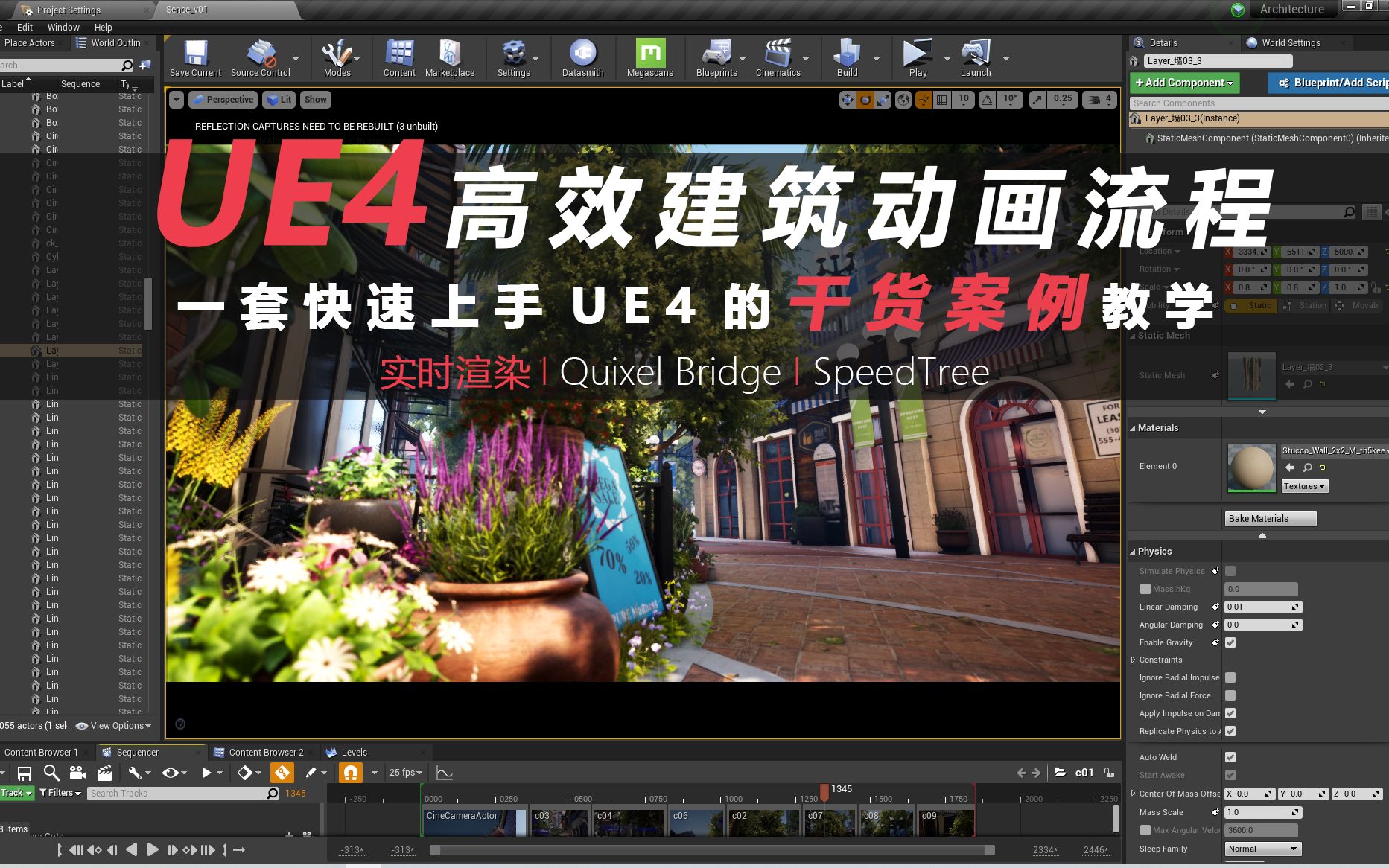The image size is (1389, 868).
Task: Click the Cinematics toolbar icon
Action: pos(778,58)
